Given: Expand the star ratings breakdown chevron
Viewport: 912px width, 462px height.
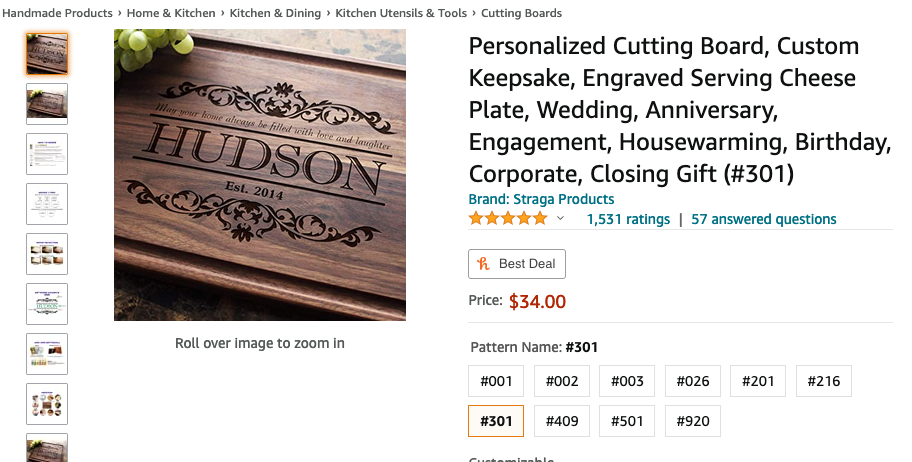Looking at the screenshot, I should tap(560, 219).
